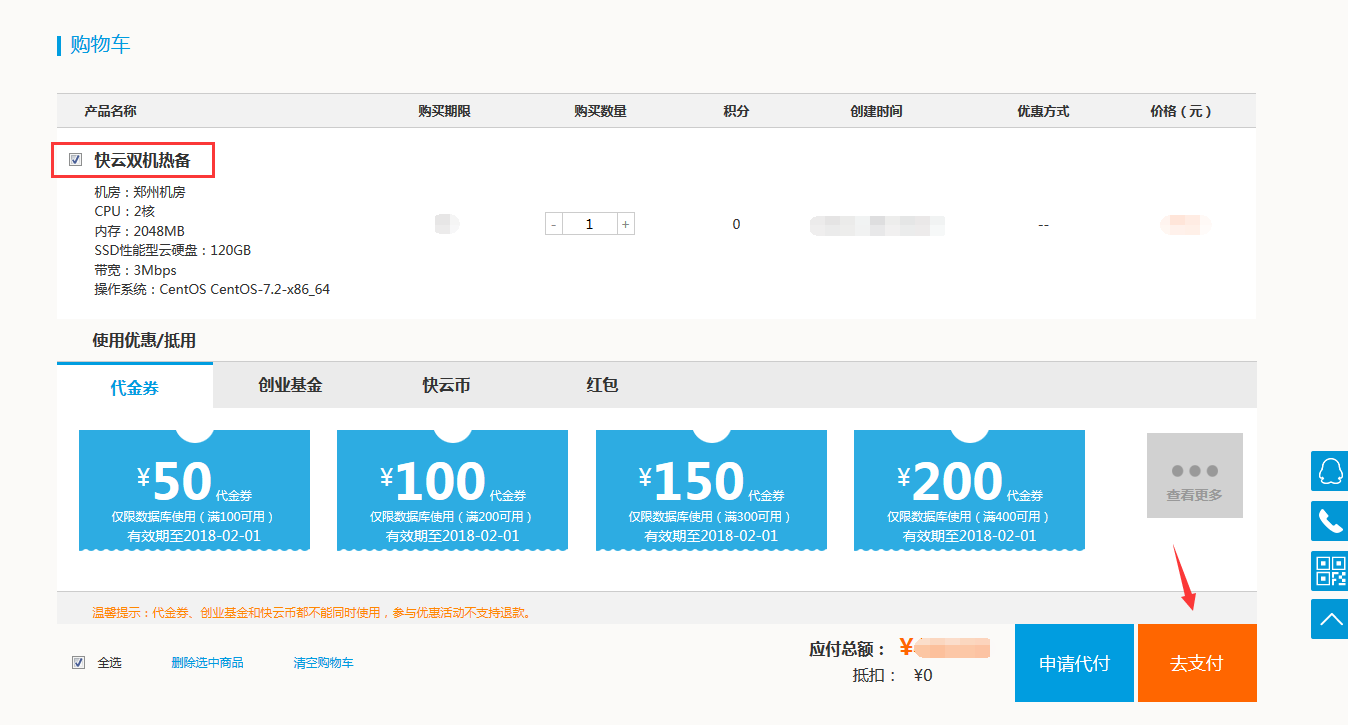Select the ¥50 voucher coupon
1348x725 pixels.
(194, 490)
